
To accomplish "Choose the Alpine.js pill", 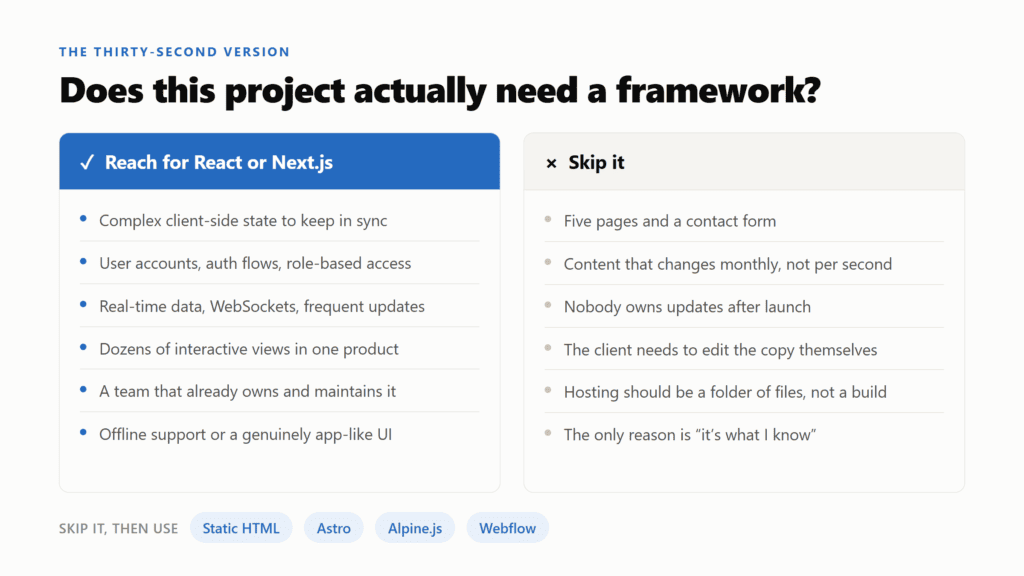I will click(x=415, y=528).
